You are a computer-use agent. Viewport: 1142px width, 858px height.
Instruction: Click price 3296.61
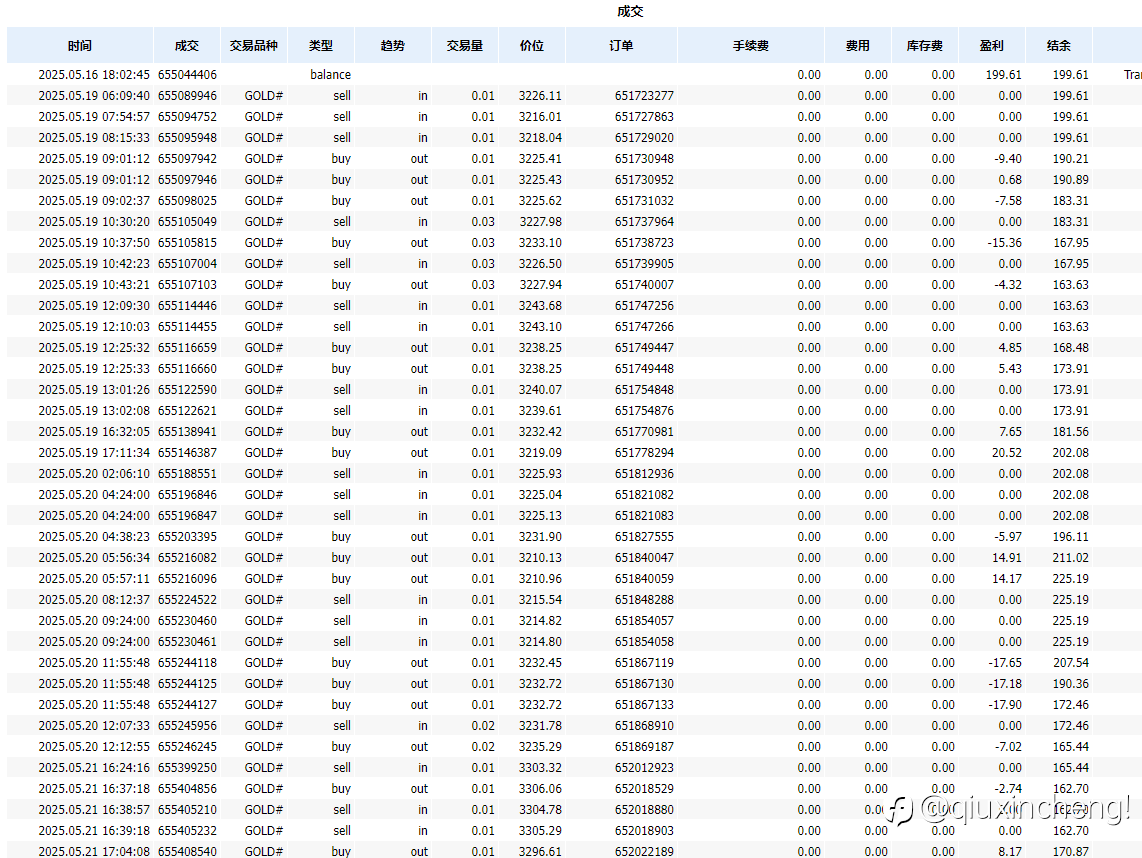540,852
